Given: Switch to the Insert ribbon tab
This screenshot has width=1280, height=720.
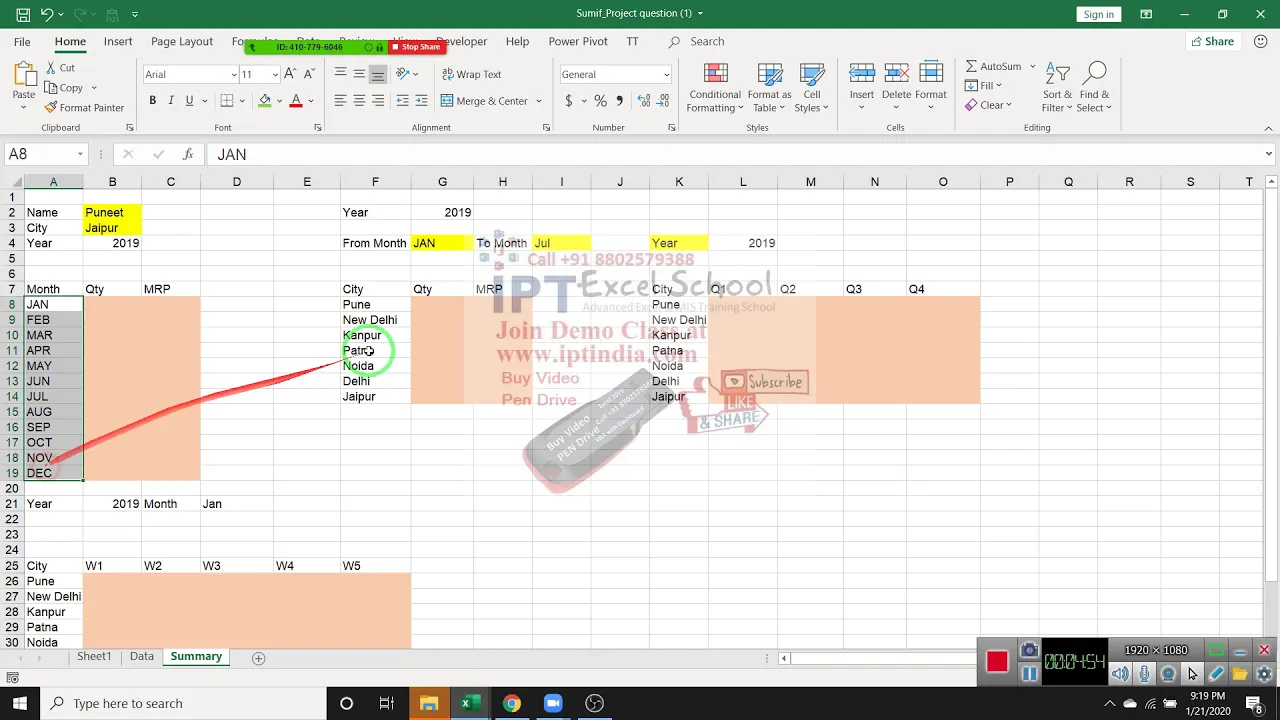Looking at the screenshot, I should point(118,42).
